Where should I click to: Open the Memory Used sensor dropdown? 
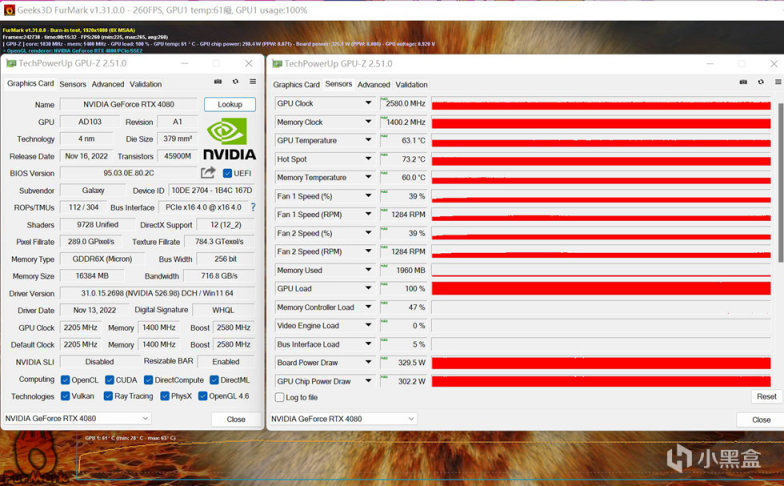coord(368,270)
